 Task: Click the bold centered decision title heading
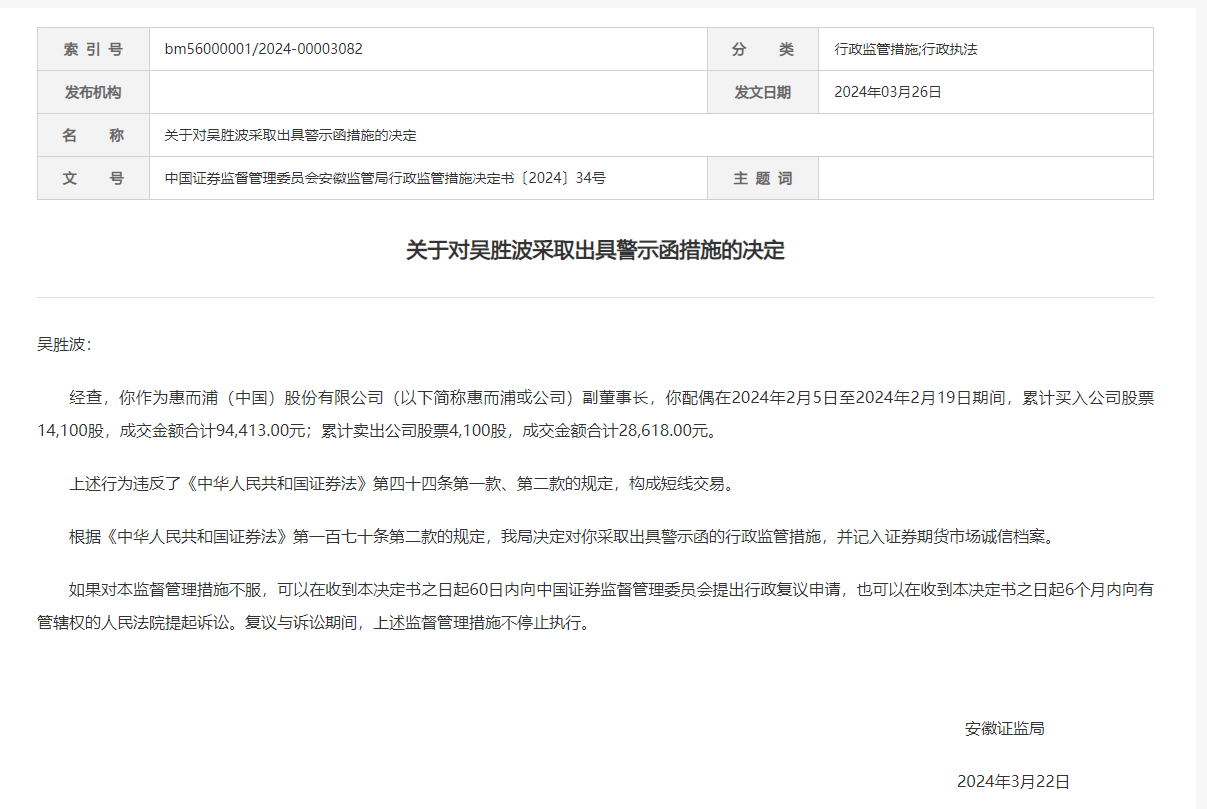pos(595,250)
